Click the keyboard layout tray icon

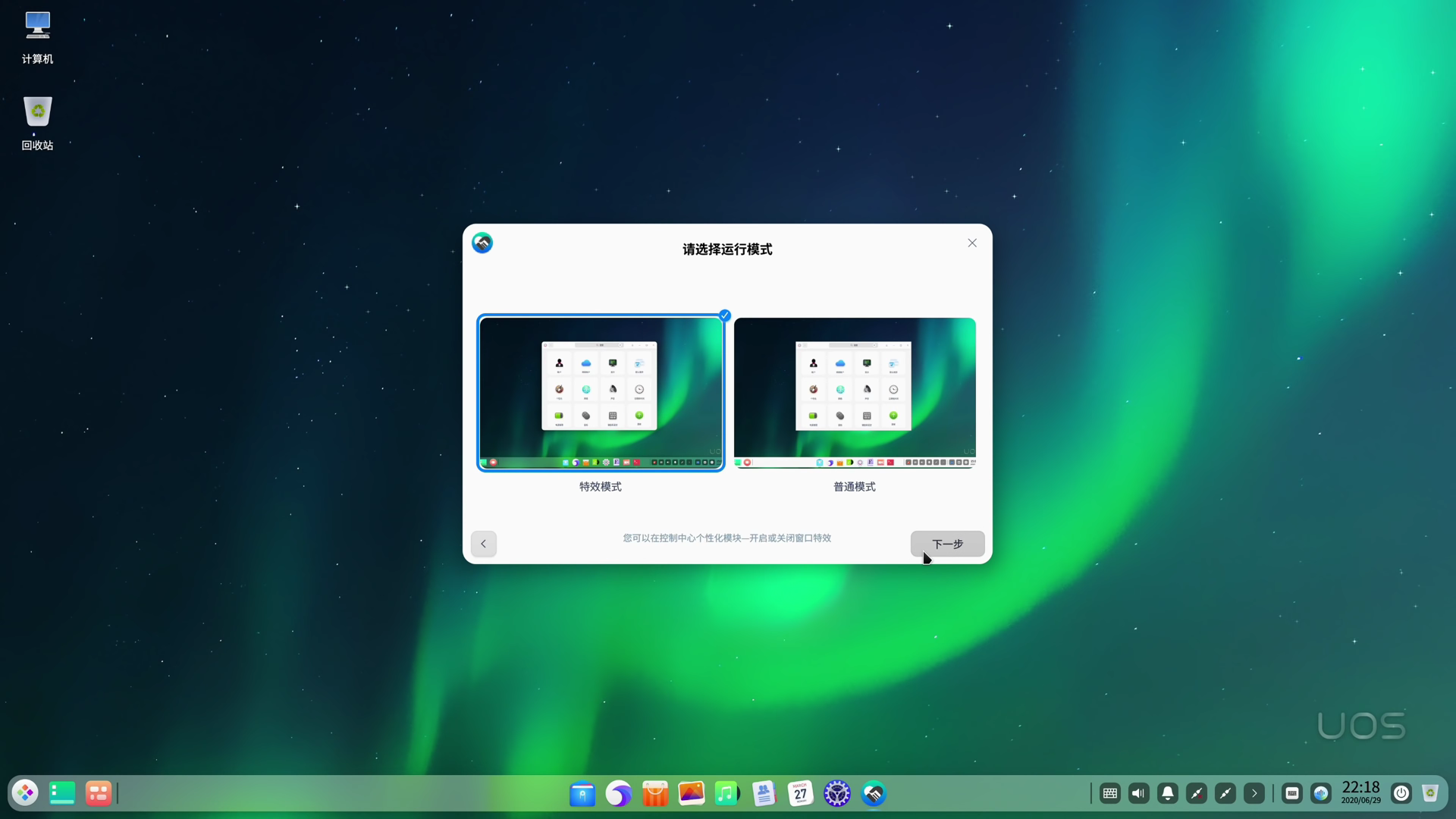point(1292,793)
